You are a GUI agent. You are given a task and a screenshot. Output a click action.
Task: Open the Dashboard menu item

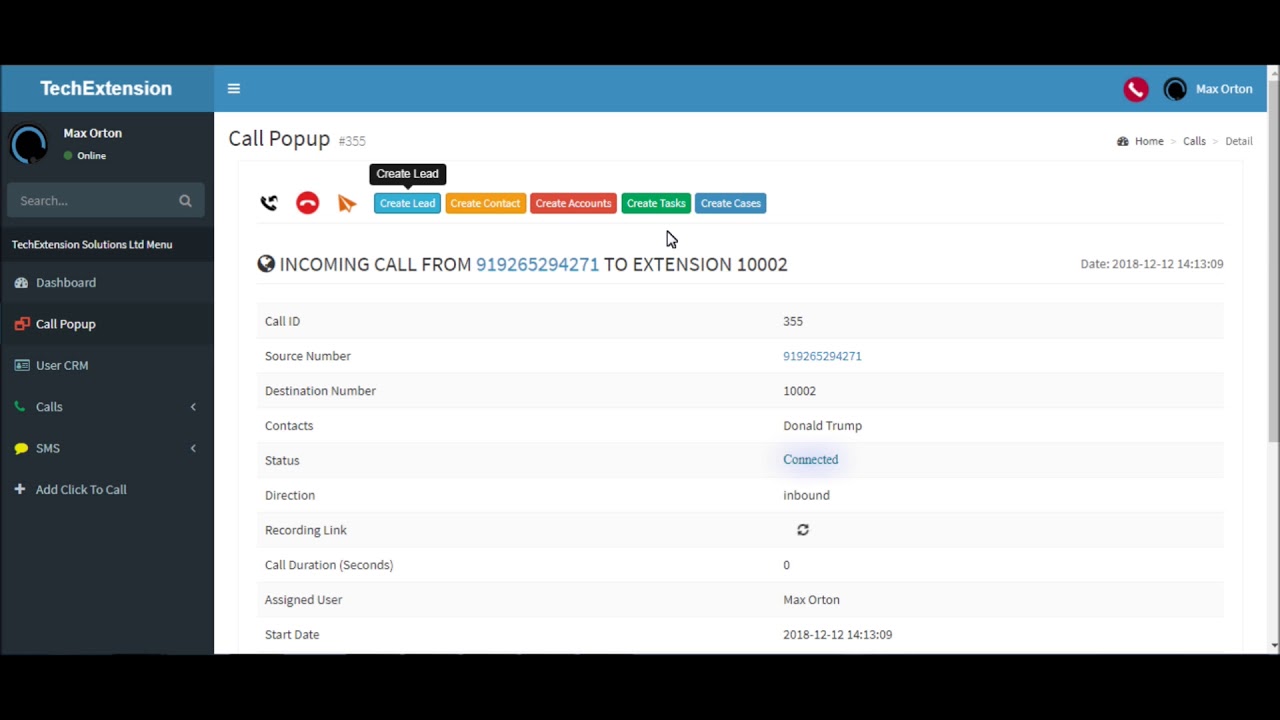pos(66,283)
